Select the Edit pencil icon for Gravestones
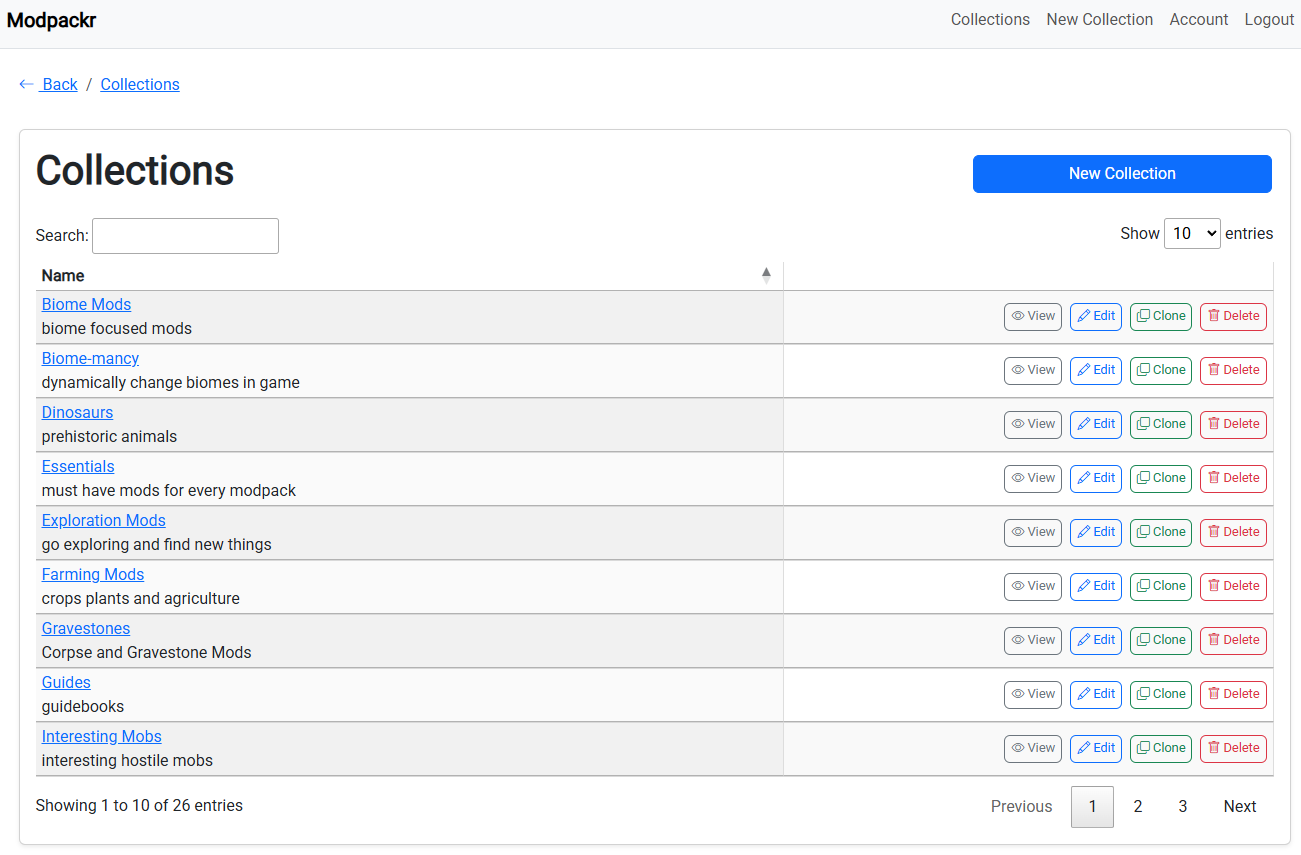 [1083, 640]
